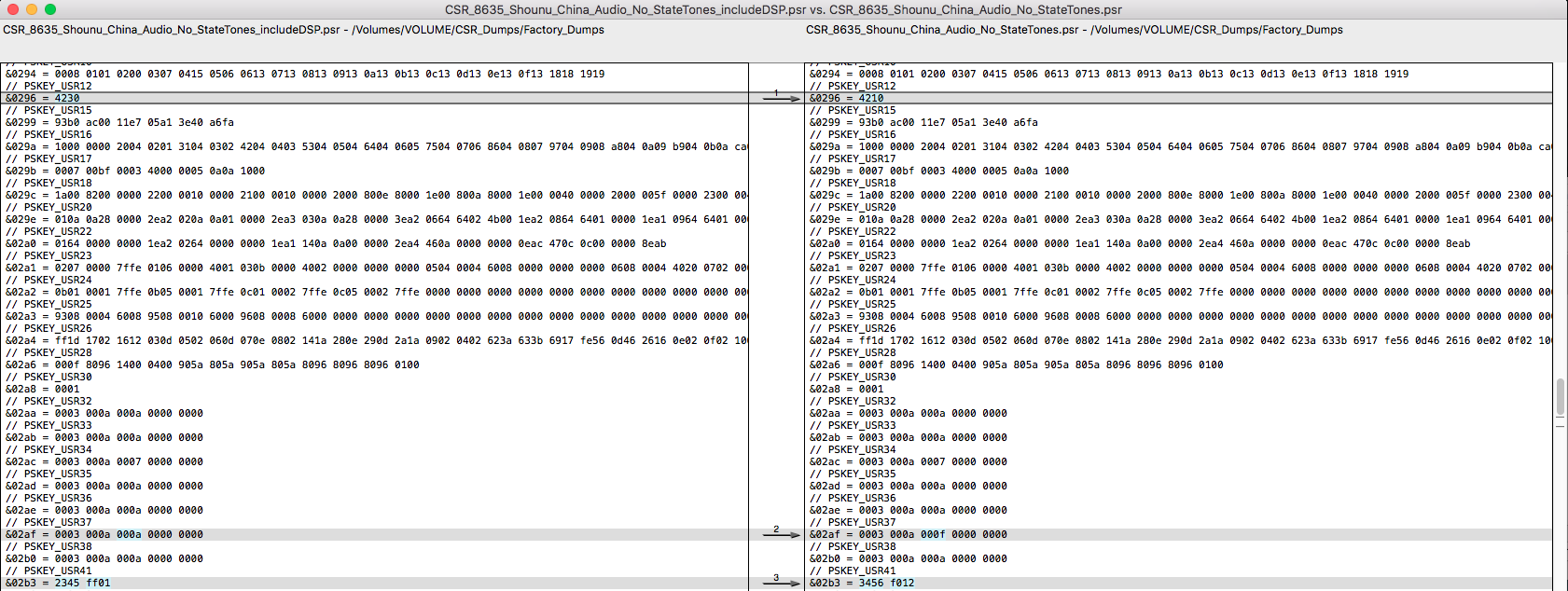Click left pane line starting &029b
Image resolution: width=1568 pixels, height=591 pixels.
(x=135, y=171)
